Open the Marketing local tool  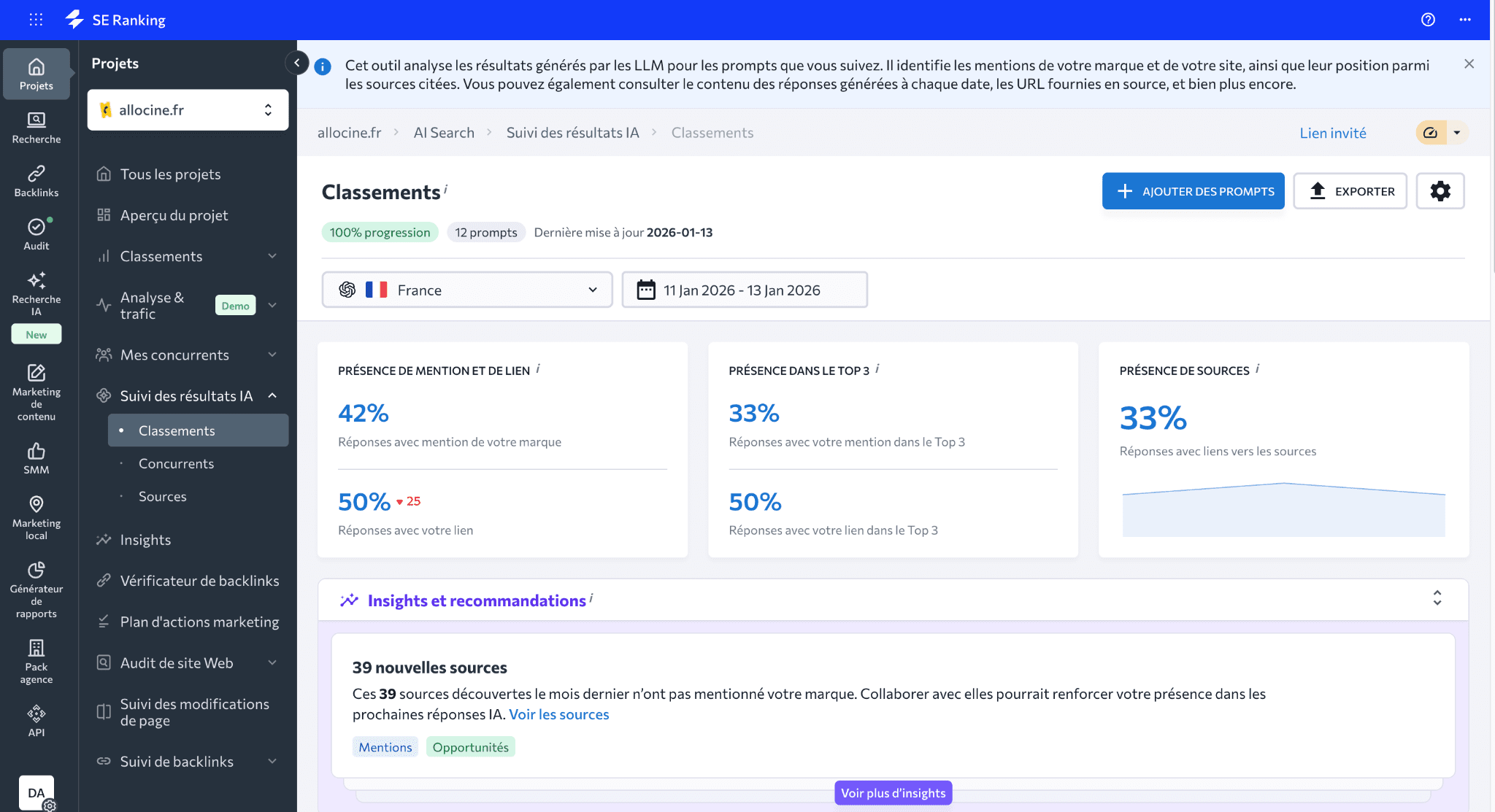coord(36,514)
